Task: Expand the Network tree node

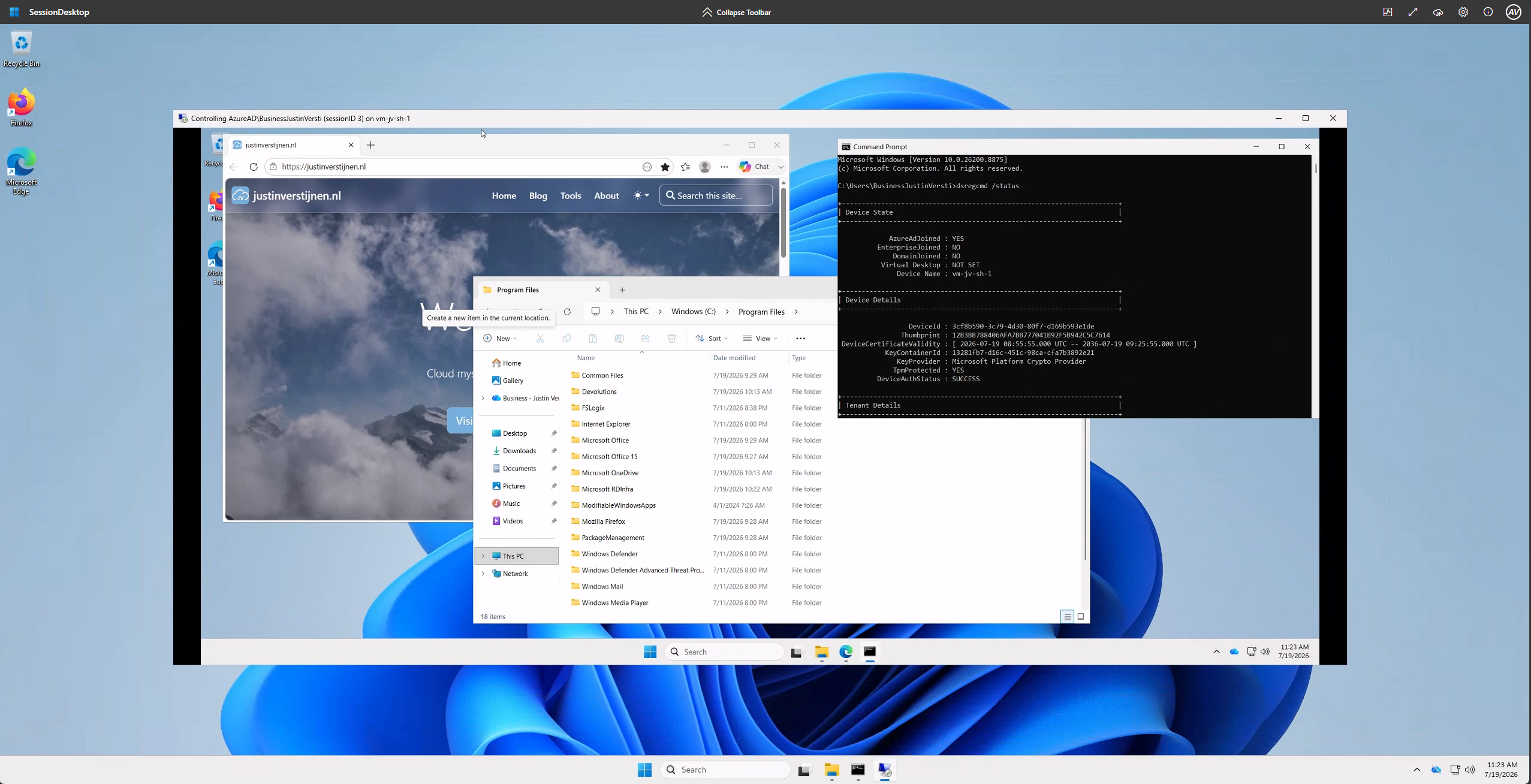Action: [483, 574]
